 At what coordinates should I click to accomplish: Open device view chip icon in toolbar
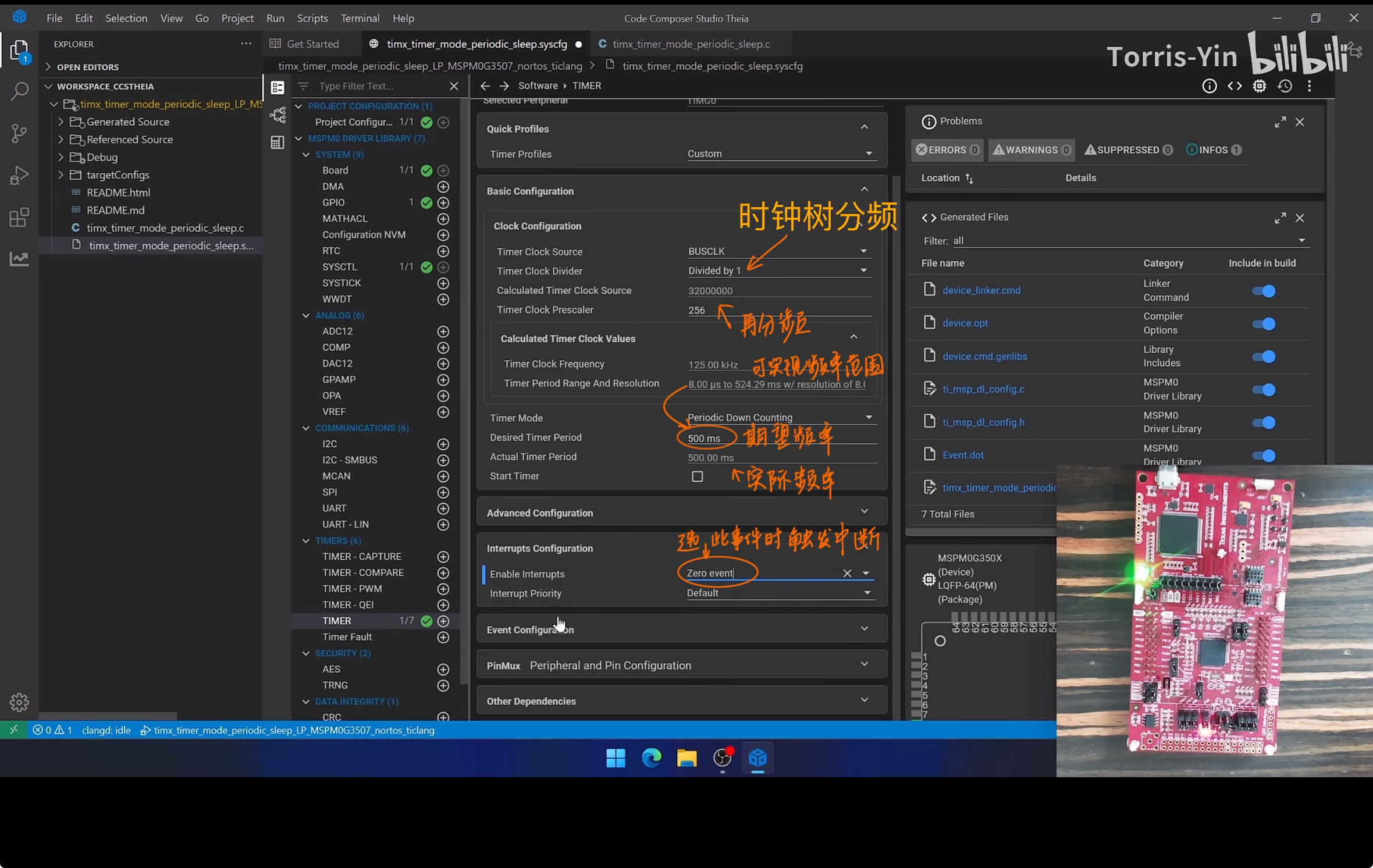tap(1259, 86)
